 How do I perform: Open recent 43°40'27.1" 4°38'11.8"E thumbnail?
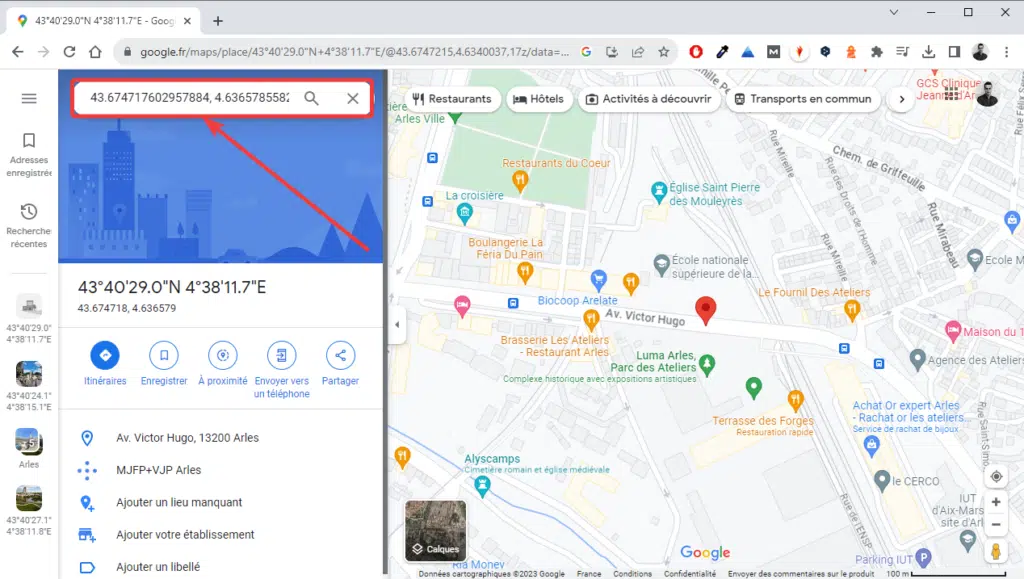(x=29, y=499)
